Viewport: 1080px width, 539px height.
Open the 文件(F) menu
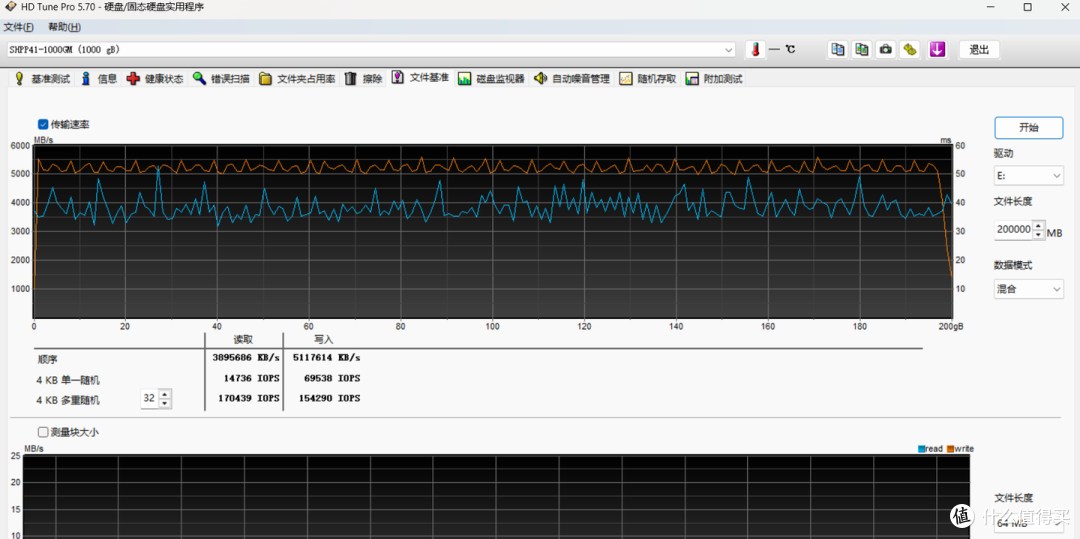point(19,28)
